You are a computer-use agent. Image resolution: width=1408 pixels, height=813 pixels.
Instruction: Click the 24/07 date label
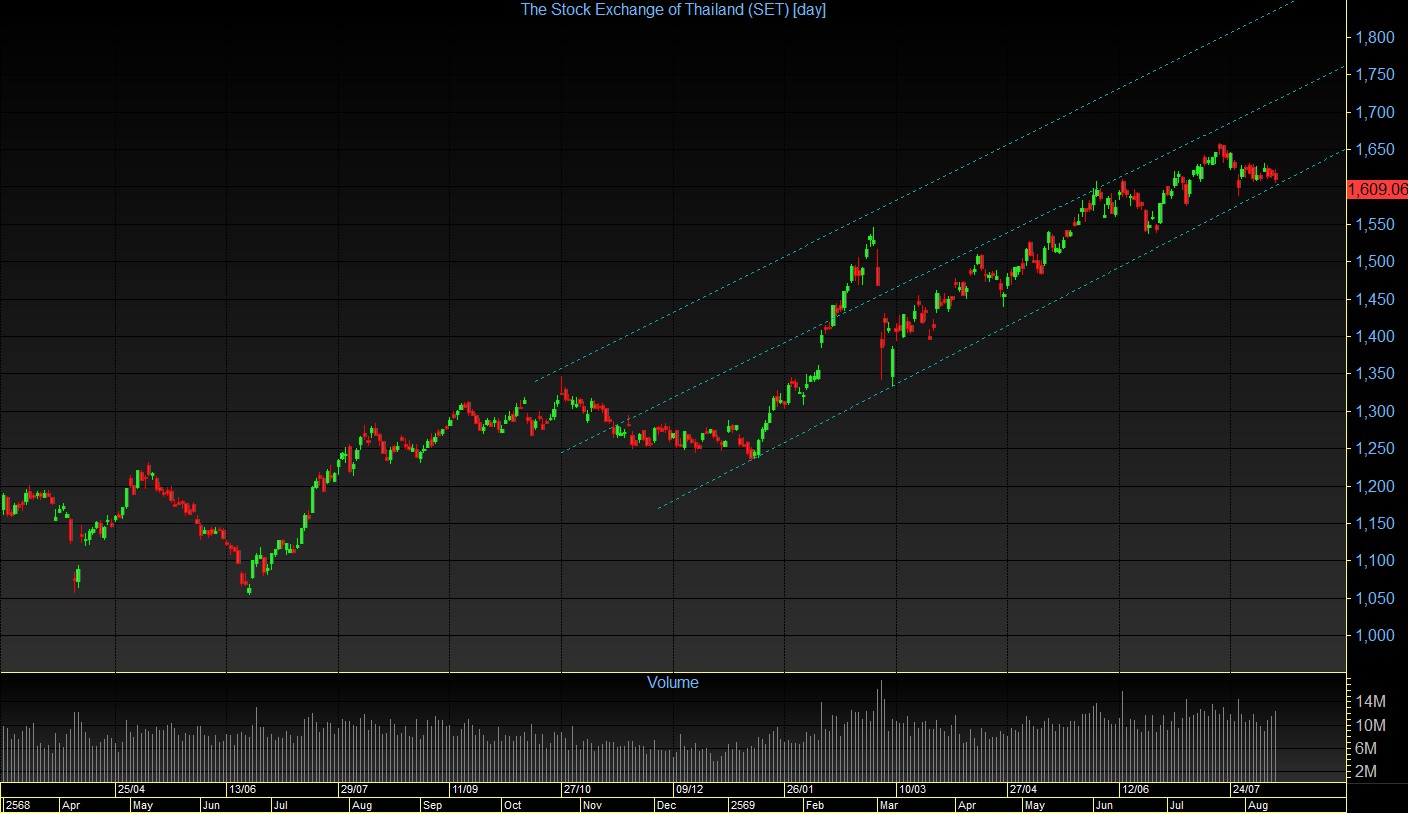pos(1246,789)
